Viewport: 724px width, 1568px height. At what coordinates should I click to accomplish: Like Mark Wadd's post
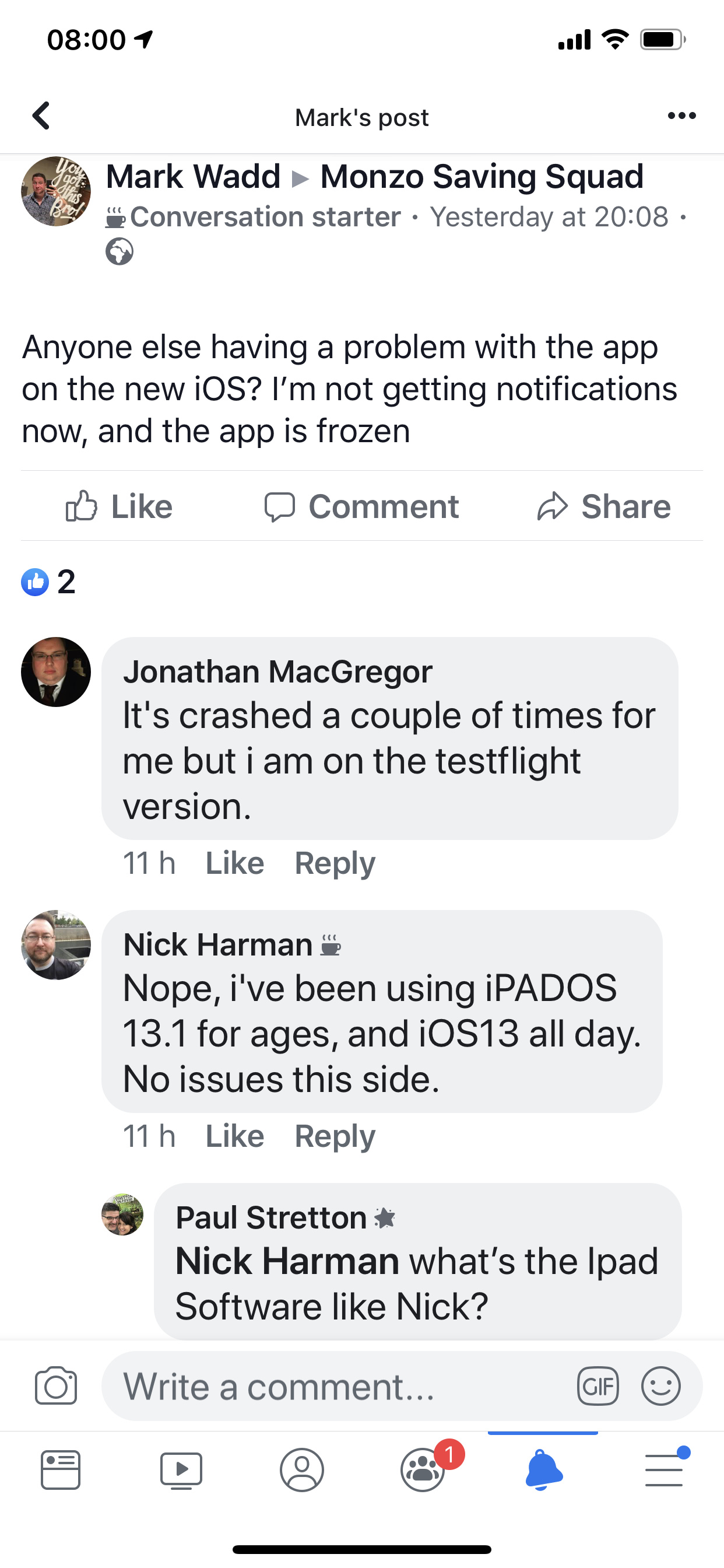pos(120,506)
